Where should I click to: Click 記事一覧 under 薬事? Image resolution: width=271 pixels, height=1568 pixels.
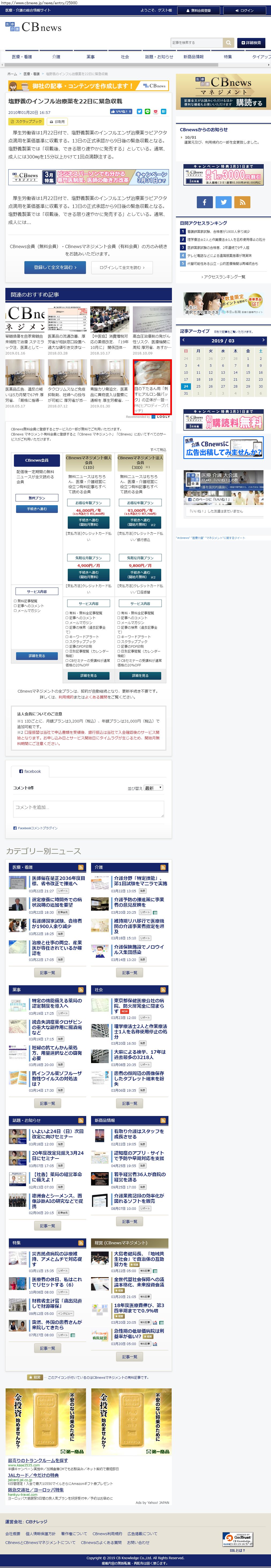click(48, 1103)
